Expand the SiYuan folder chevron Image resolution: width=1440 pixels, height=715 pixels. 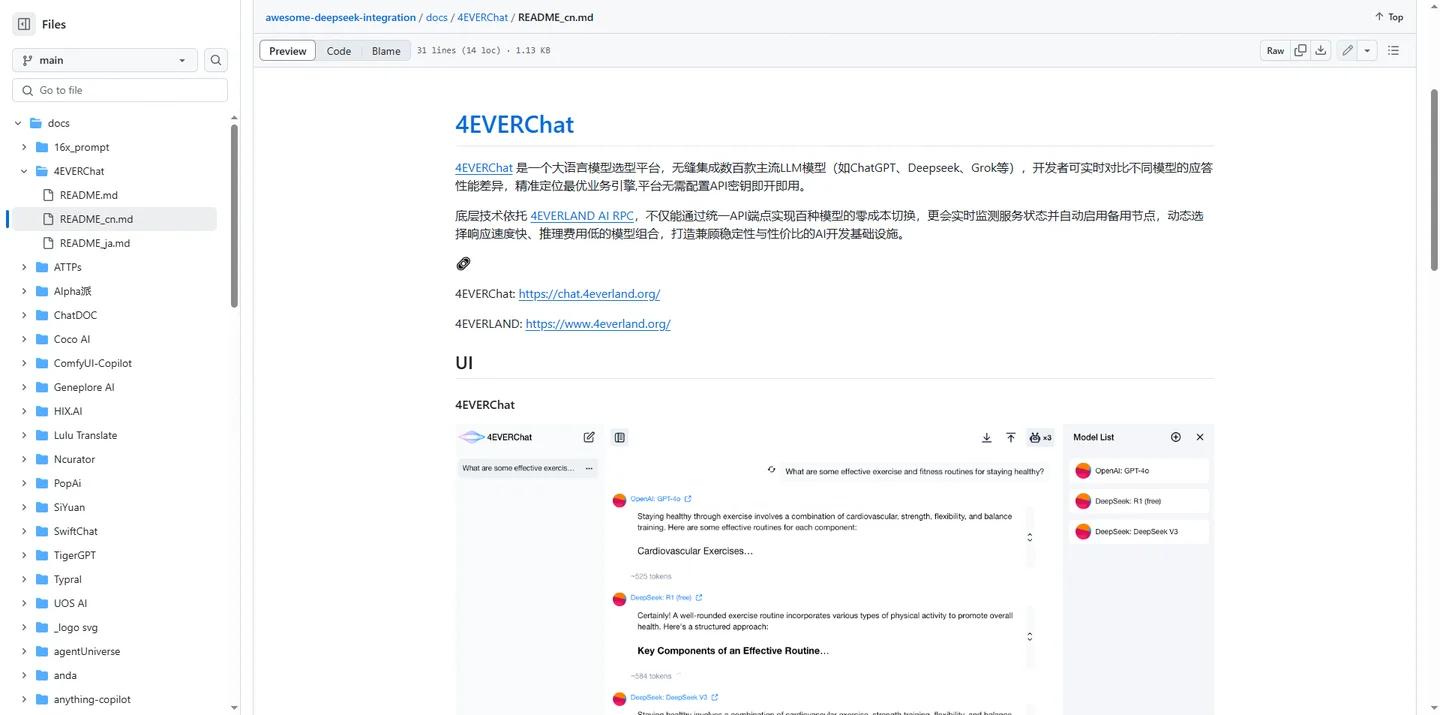tap(24, 507)
